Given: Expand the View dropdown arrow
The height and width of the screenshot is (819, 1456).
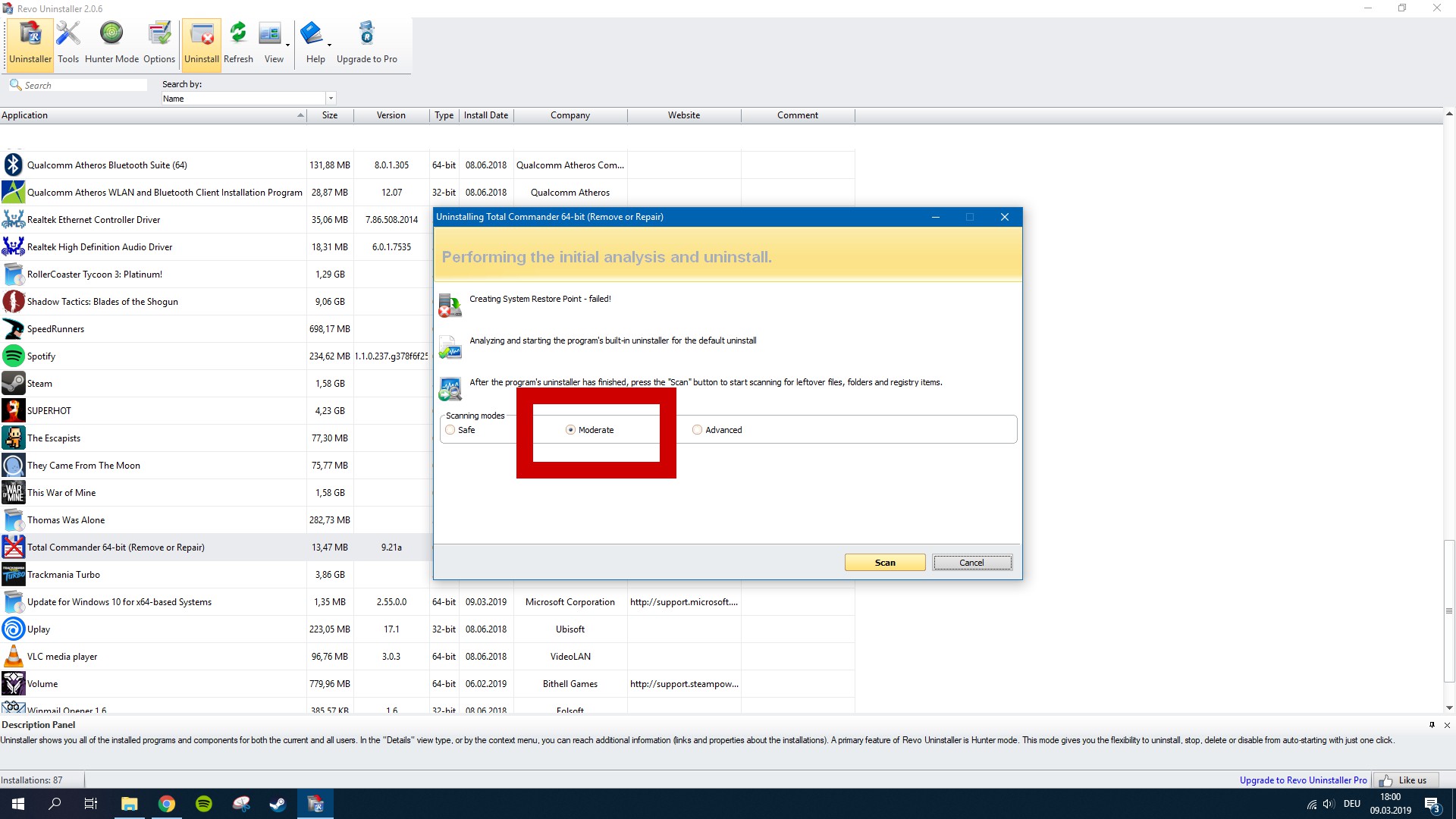Looking at the screenshot, I should [x=287, y=45].
